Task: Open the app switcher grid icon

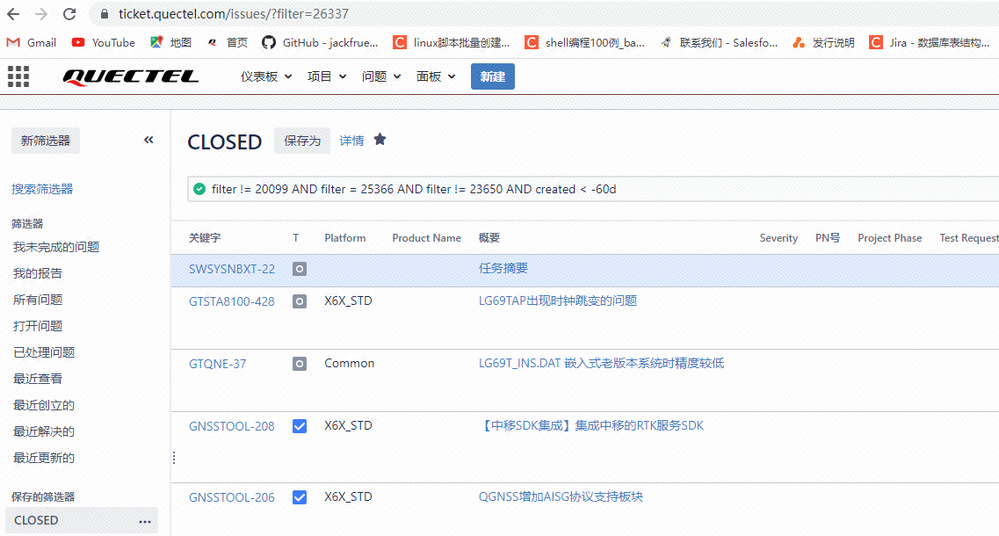Action: coord(18,76)
